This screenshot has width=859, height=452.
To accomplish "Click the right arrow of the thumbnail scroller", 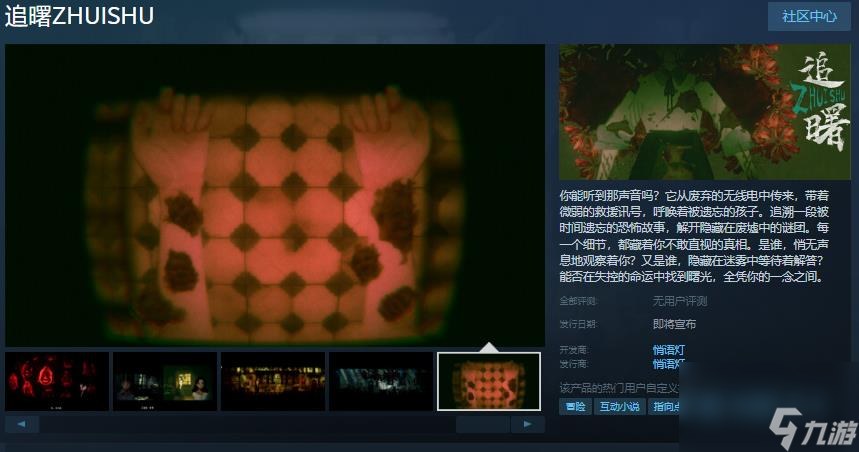I will 528,424.
